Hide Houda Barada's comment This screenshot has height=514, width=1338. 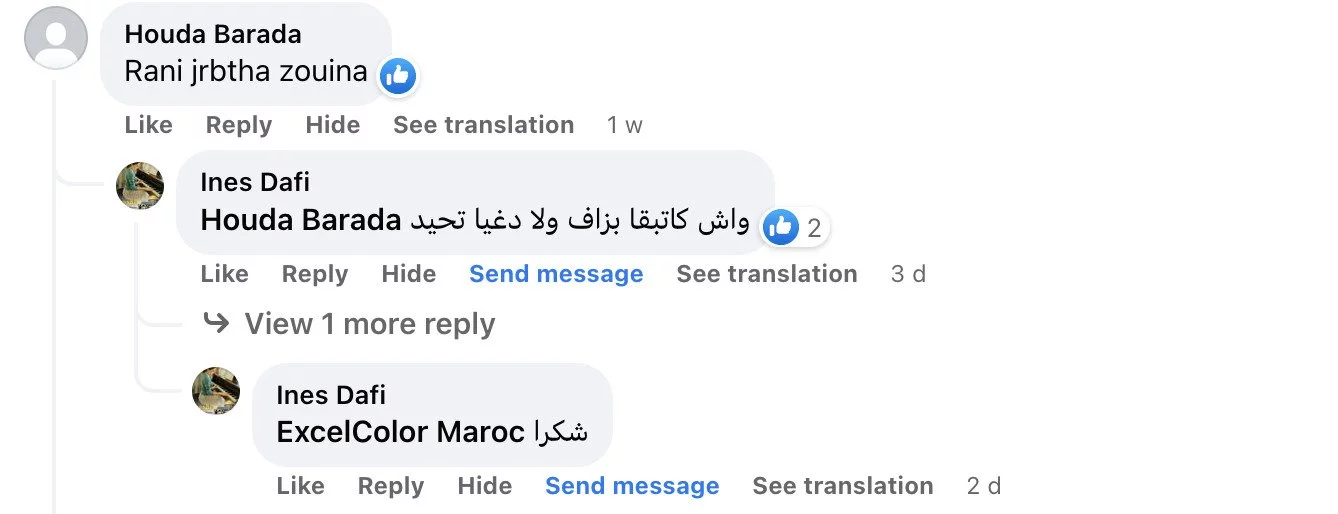click(332, 125)
